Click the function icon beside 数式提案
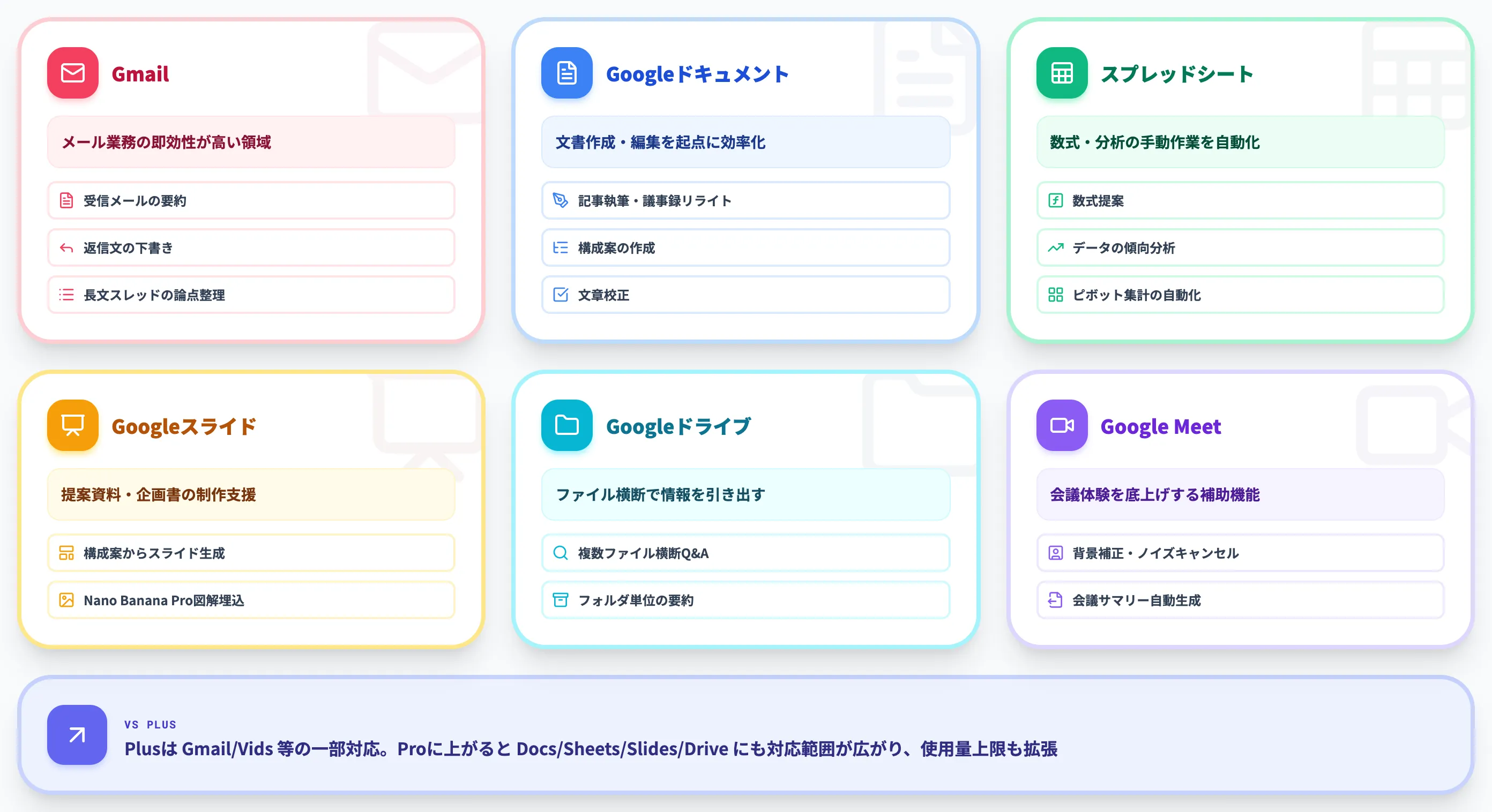 pyautogui.click(x=1055, y=200)
